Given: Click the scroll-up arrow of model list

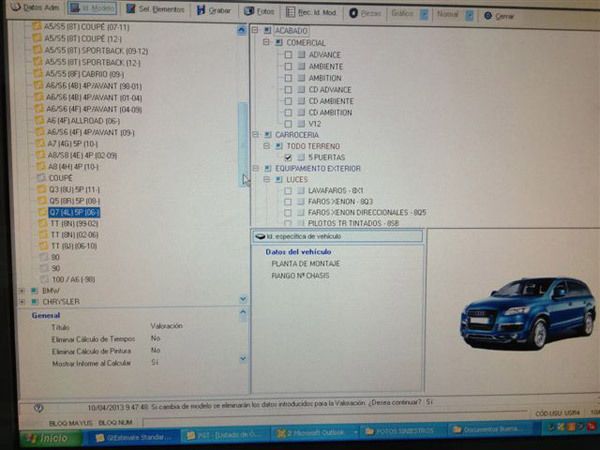Looking at the screenshot, I should [241, 30].
